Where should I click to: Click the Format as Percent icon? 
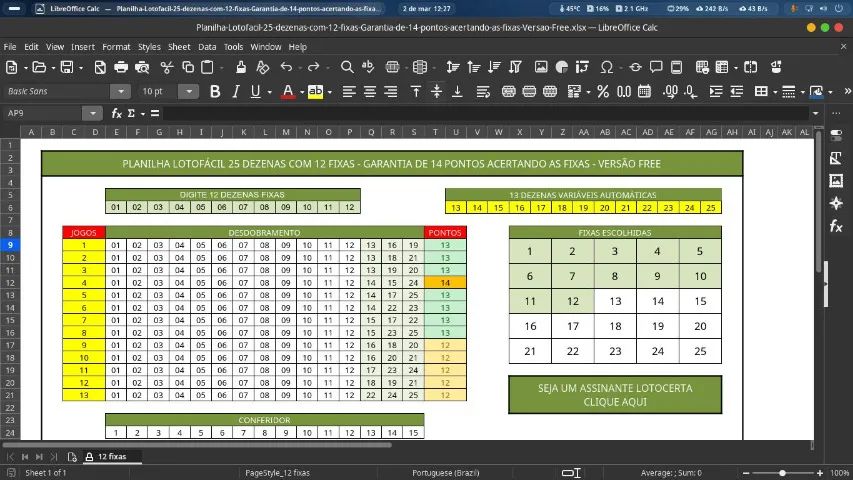603,91
